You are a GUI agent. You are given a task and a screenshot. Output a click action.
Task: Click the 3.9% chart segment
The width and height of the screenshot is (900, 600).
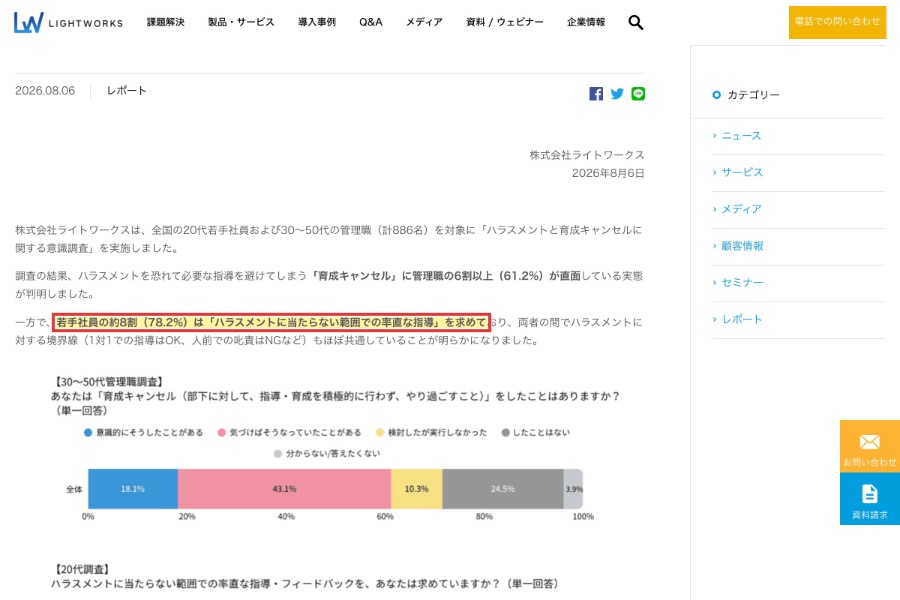pyautogui.click(x=573, y=489)
